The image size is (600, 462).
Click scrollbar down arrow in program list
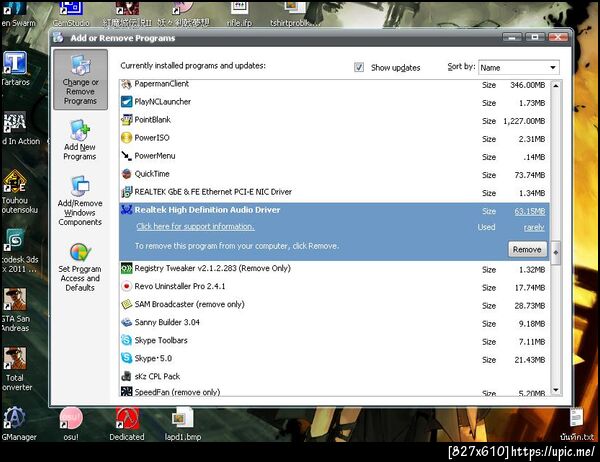tap(556, 390)
